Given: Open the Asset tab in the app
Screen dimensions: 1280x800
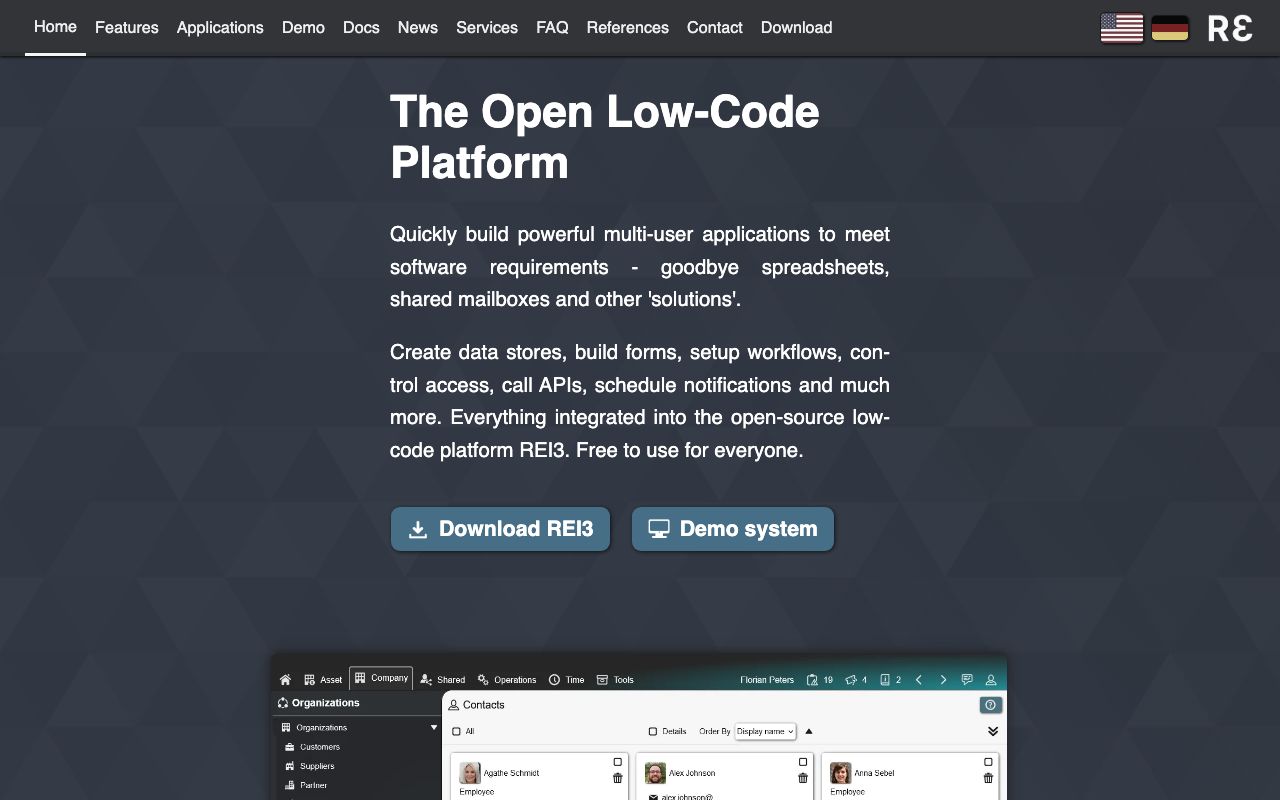Looking at the screenshot, I should coord(323,680).
